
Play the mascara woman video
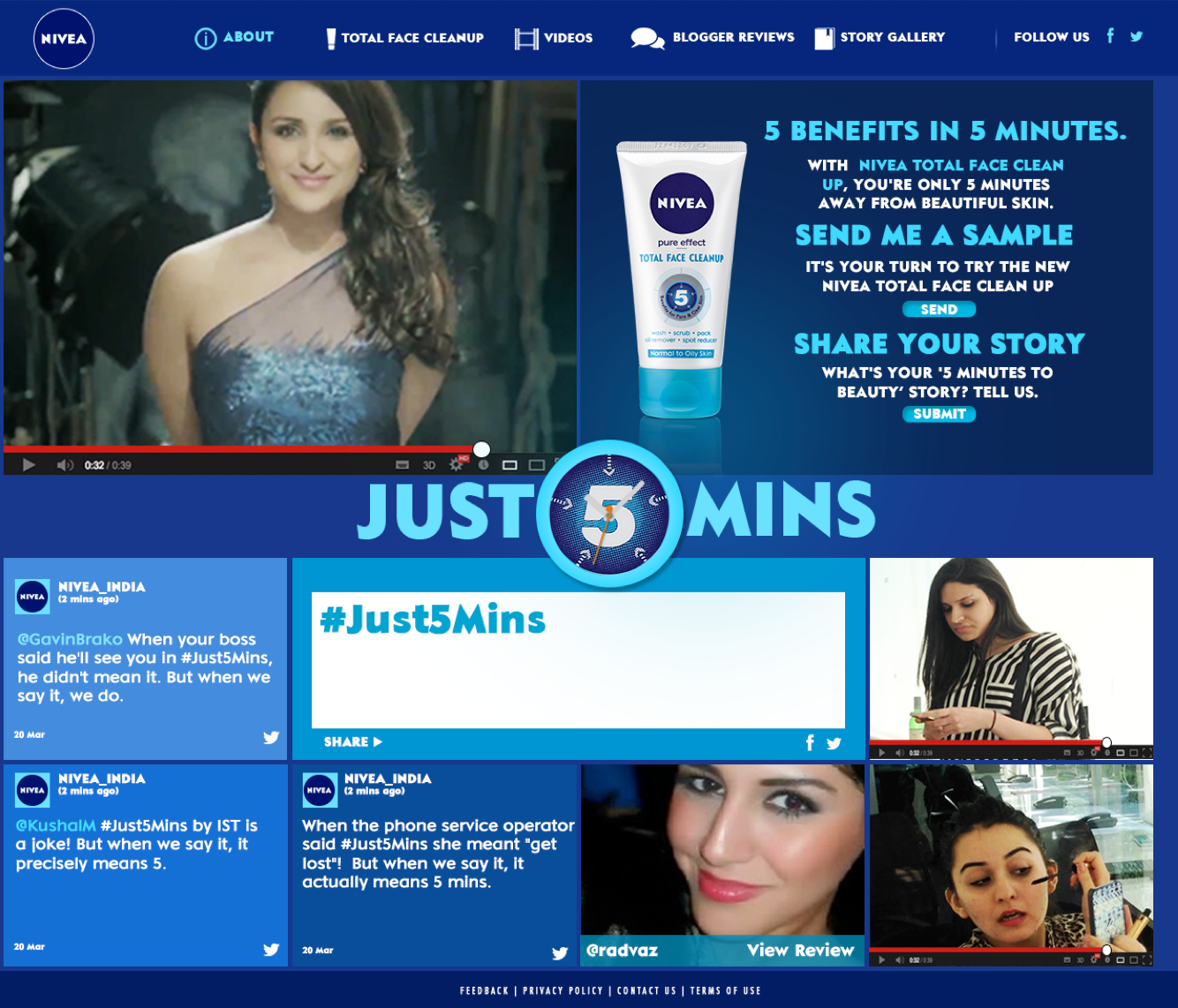click(x=881, y=959)
